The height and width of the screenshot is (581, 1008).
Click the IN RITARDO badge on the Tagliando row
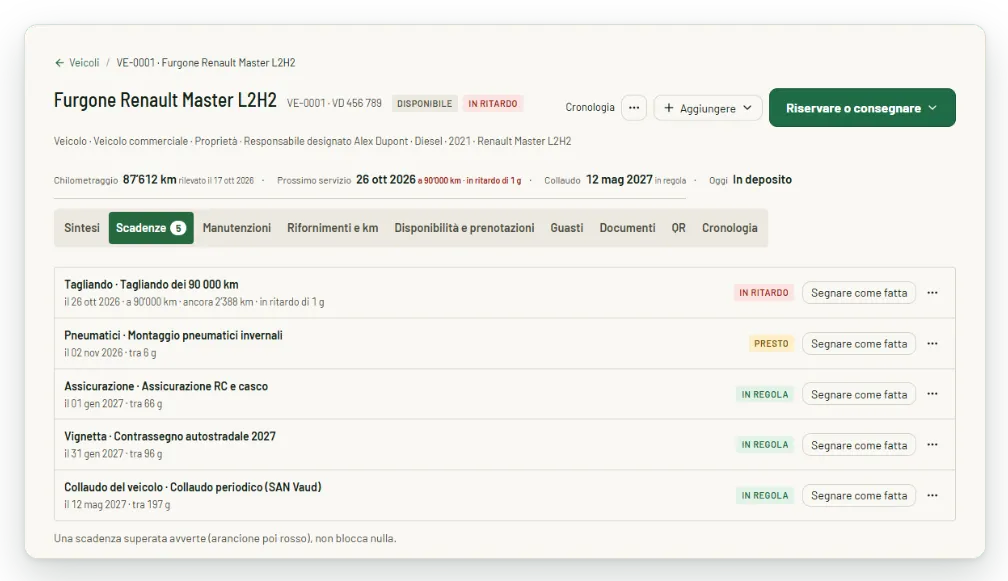pos(764,293)
